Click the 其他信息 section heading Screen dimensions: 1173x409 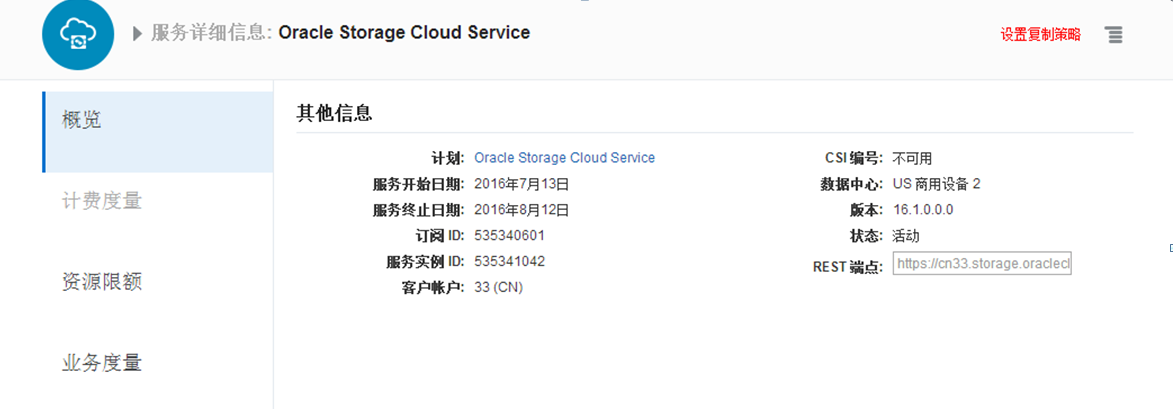click(x=334, y=113)
